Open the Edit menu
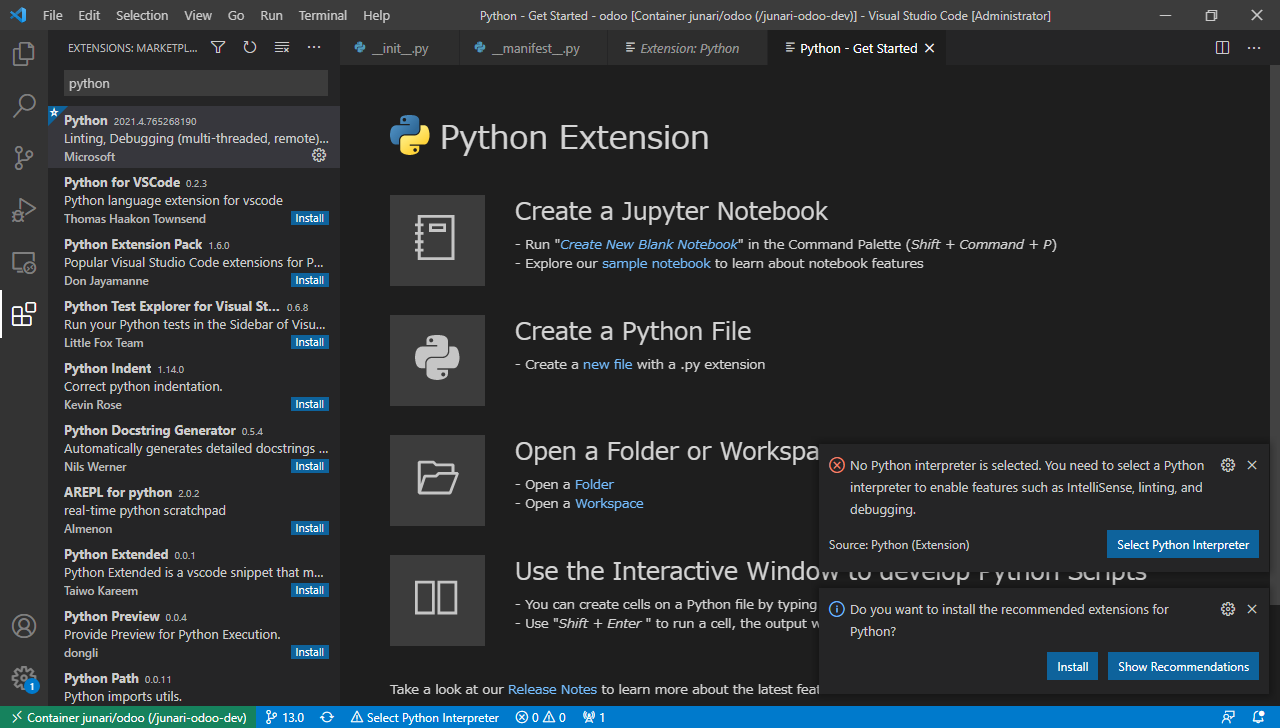Image resolution: width=1280 pixels, height=728 pixels. click(89, 15)
